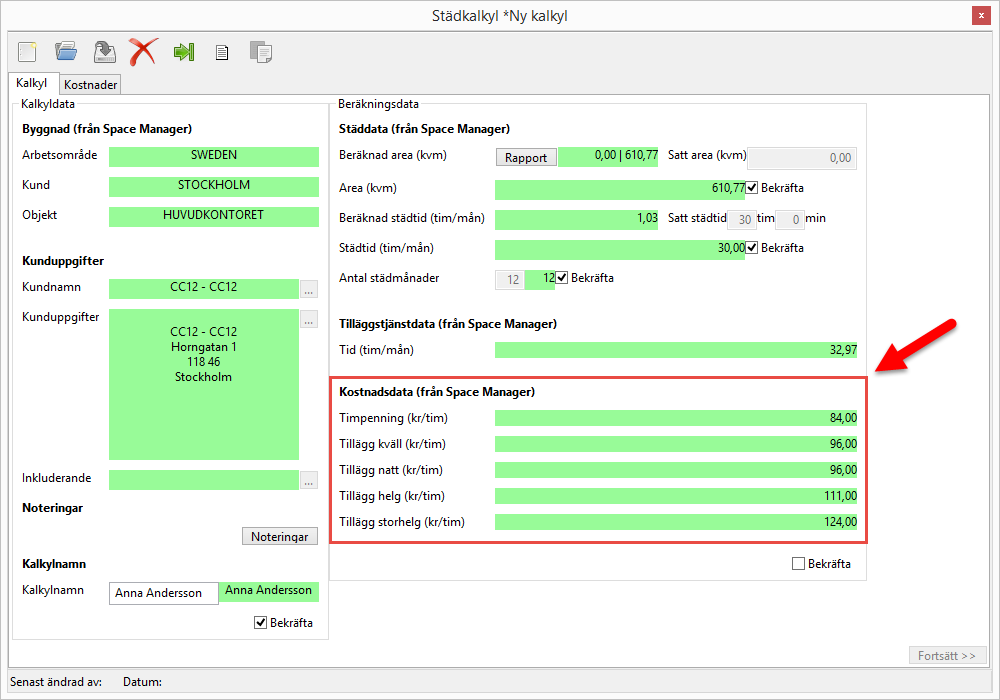Close the Städkalkyl window
The width and height of the screenshot is (1000, 700).
pos(981,16)
